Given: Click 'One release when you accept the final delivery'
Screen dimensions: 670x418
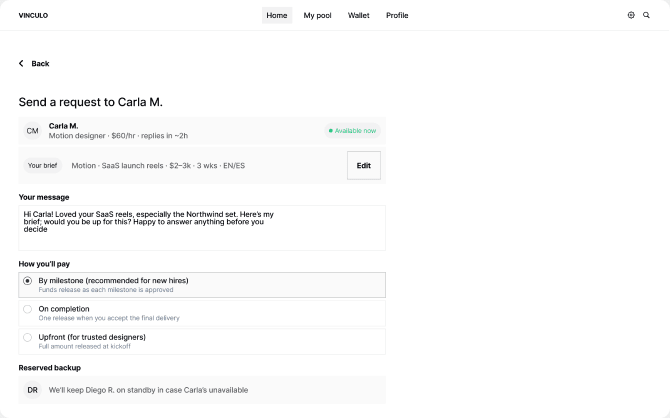Looking at the screenshot, I should [x=109, y=318].
